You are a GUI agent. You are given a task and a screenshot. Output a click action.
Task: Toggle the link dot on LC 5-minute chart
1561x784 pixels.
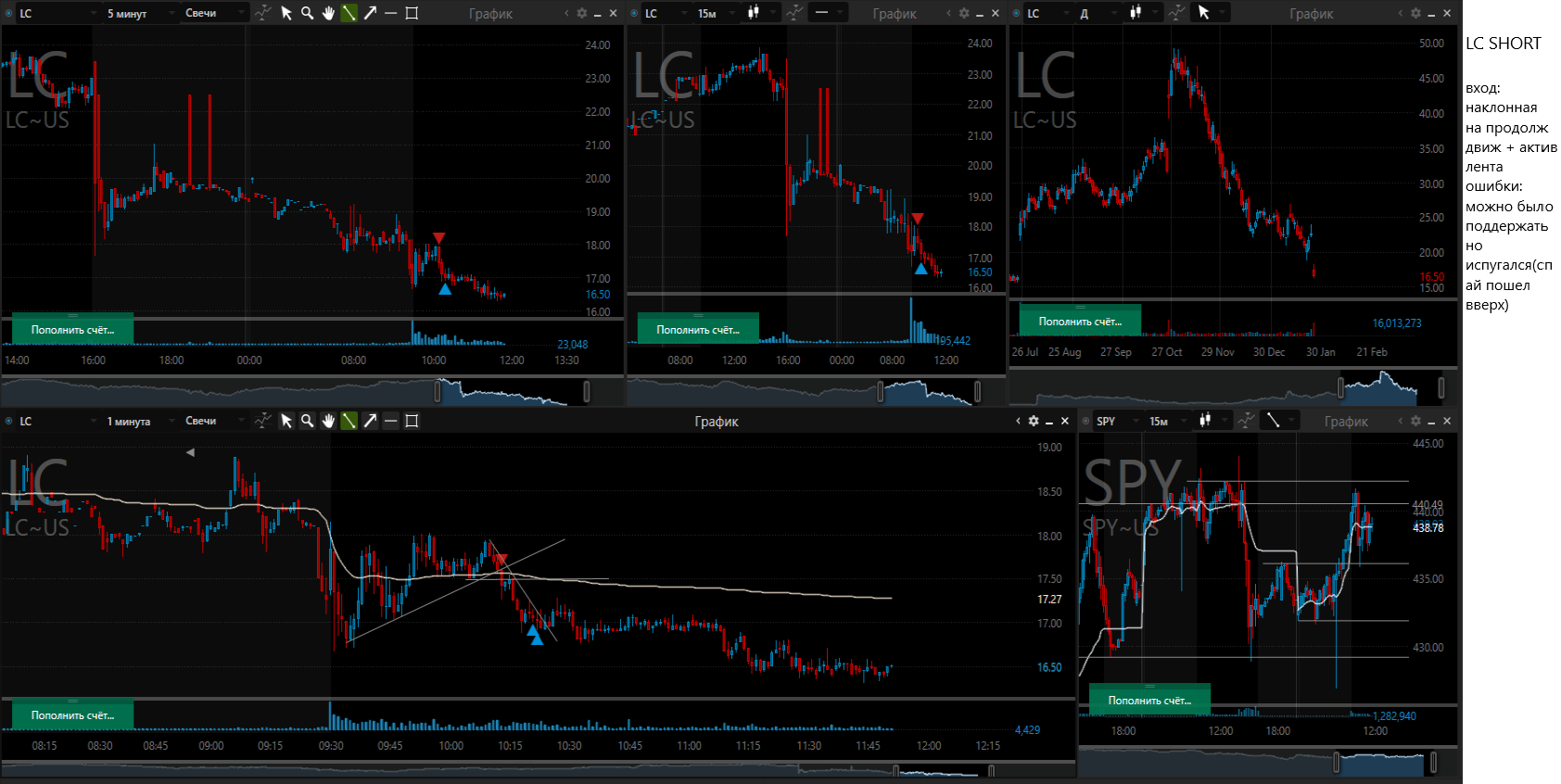click(x=8, y=13)
